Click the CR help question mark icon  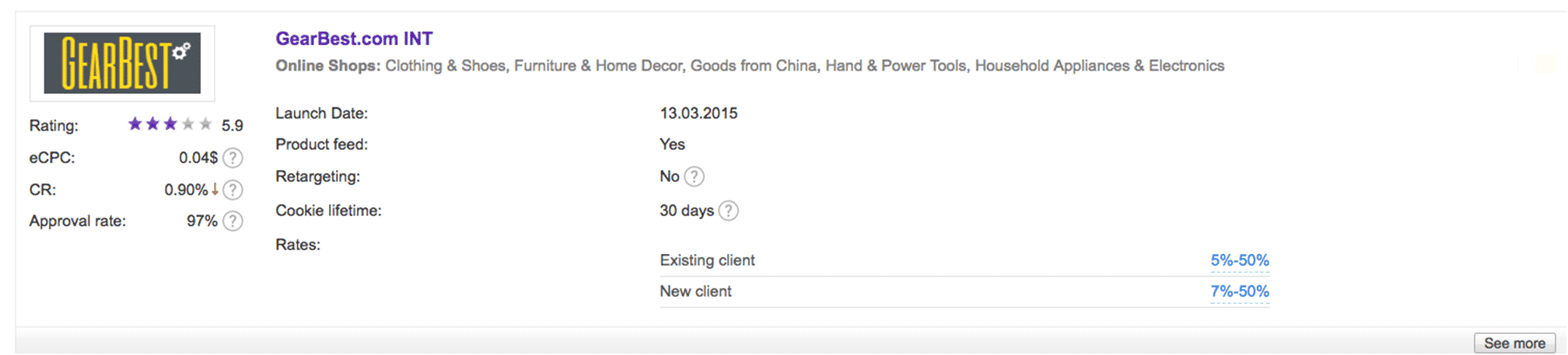point(233,190)
